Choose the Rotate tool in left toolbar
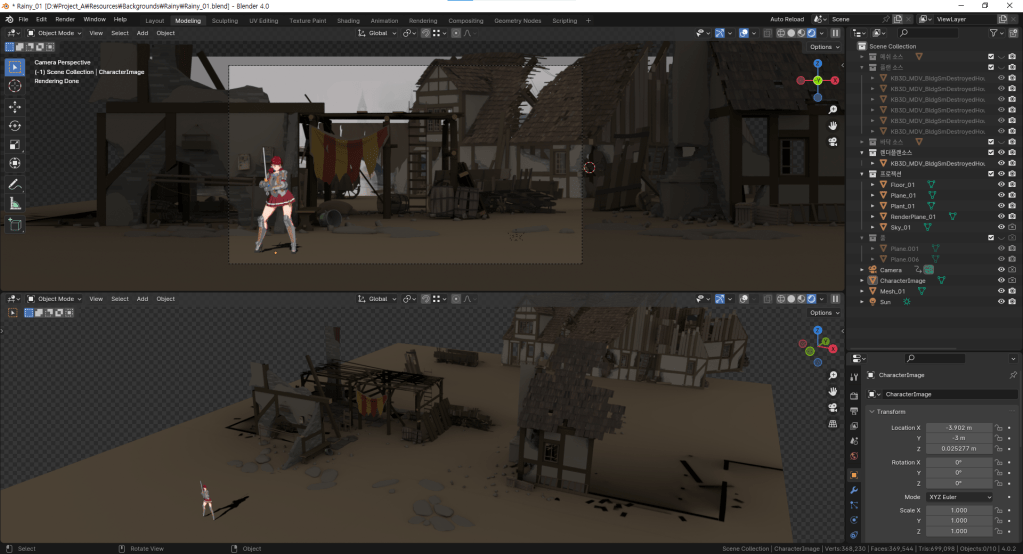This screenshot has height=554, width=1023. click(x=15, y=125)
